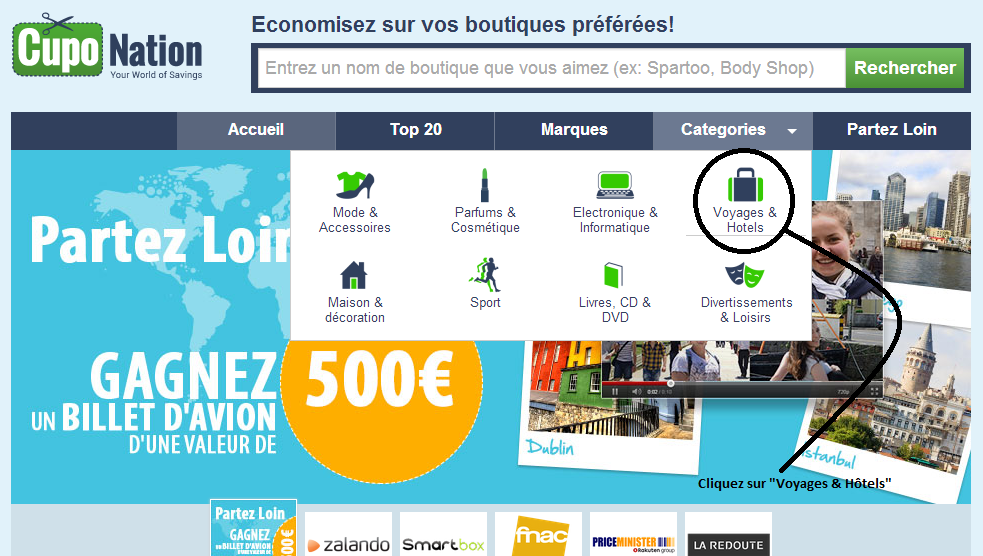Screen dimensions: 983x556
Task: Open the Maison & décoration house icon
Action: (x=354, y=275)
